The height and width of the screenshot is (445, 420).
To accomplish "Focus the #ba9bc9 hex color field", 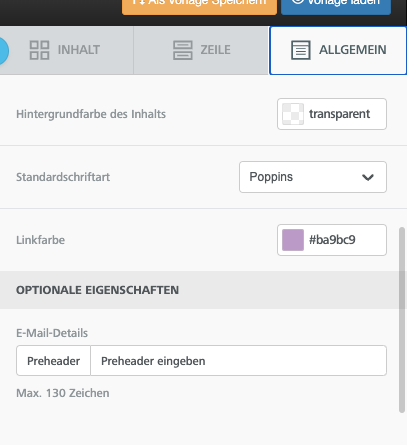I will pyautogui.click(x=332, y=240).
